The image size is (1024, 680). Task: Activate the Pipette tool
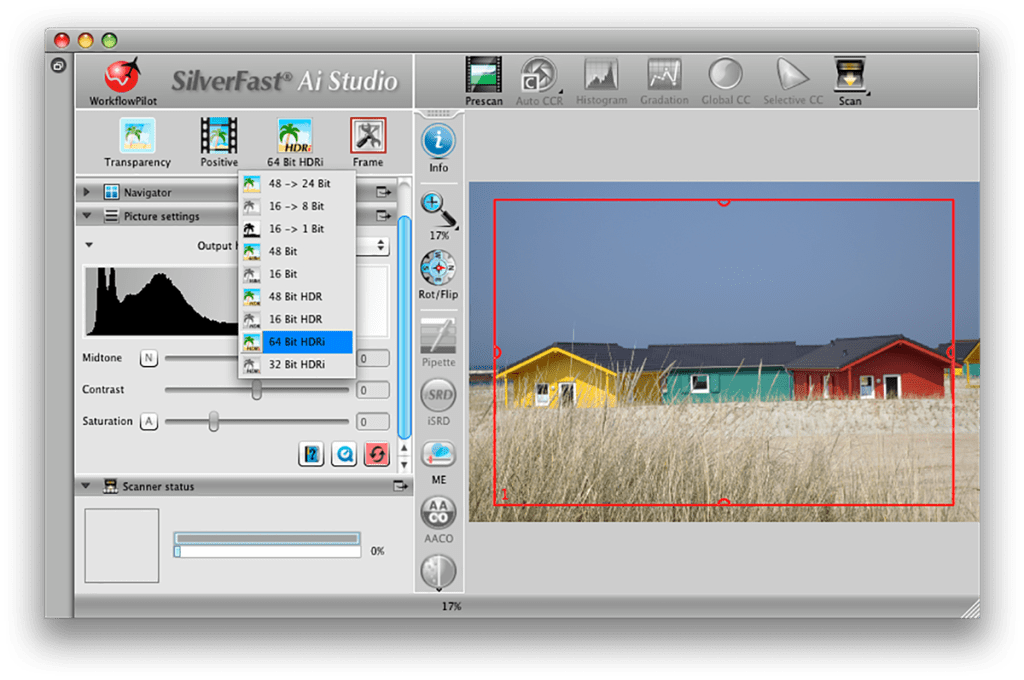[x=437, y=332]
